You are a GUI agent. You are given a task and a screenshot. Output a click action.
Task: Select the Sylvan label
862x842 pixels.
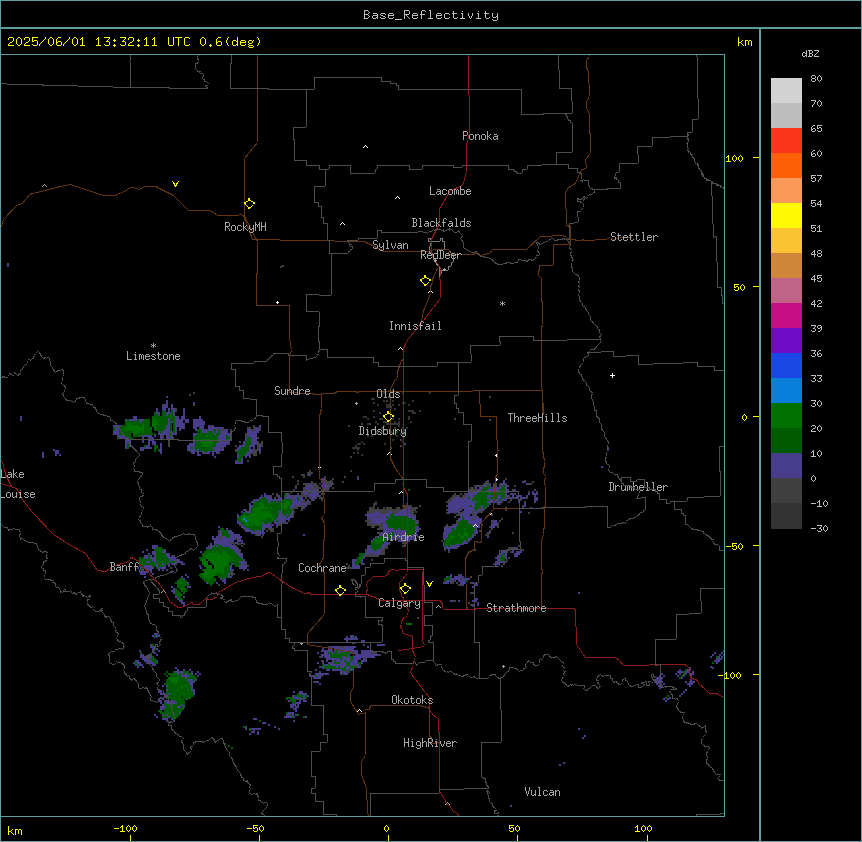[390, 245]
